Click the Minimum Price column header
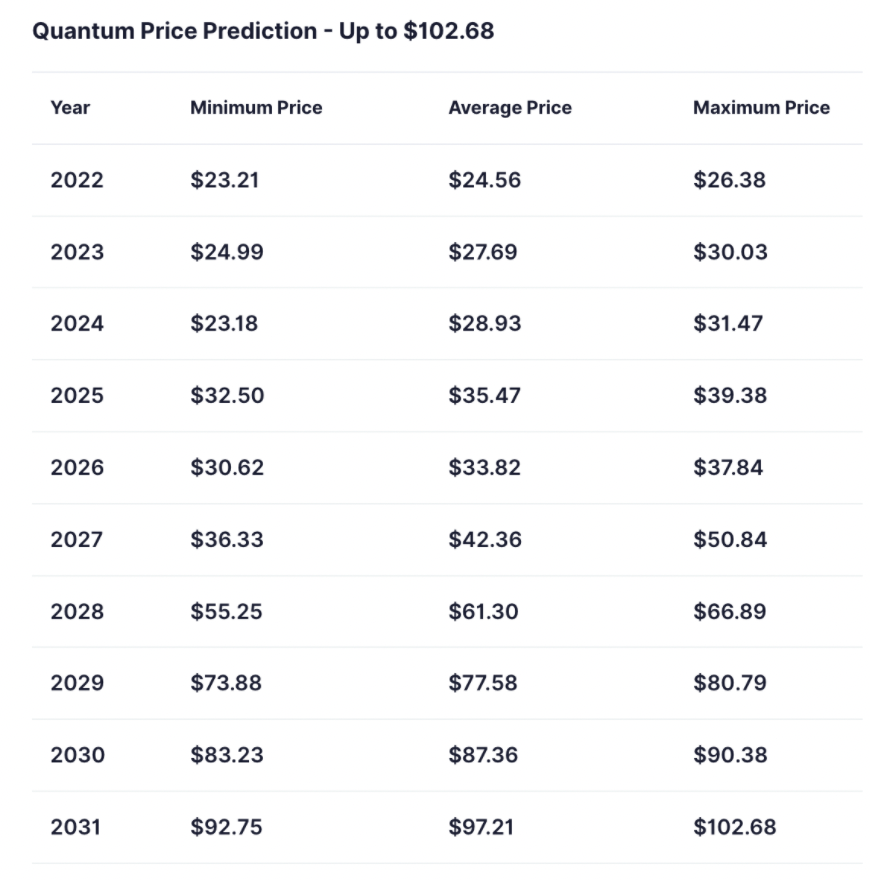This screenshot has width=870, height=880. (x=256, y=108)
